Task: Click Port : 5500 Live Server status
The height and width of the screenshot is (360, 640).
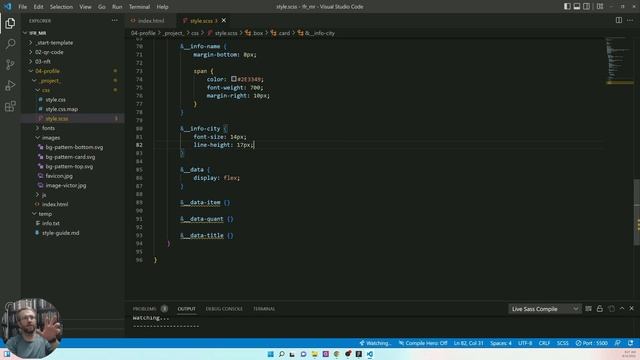Action: tap(591, 343)
